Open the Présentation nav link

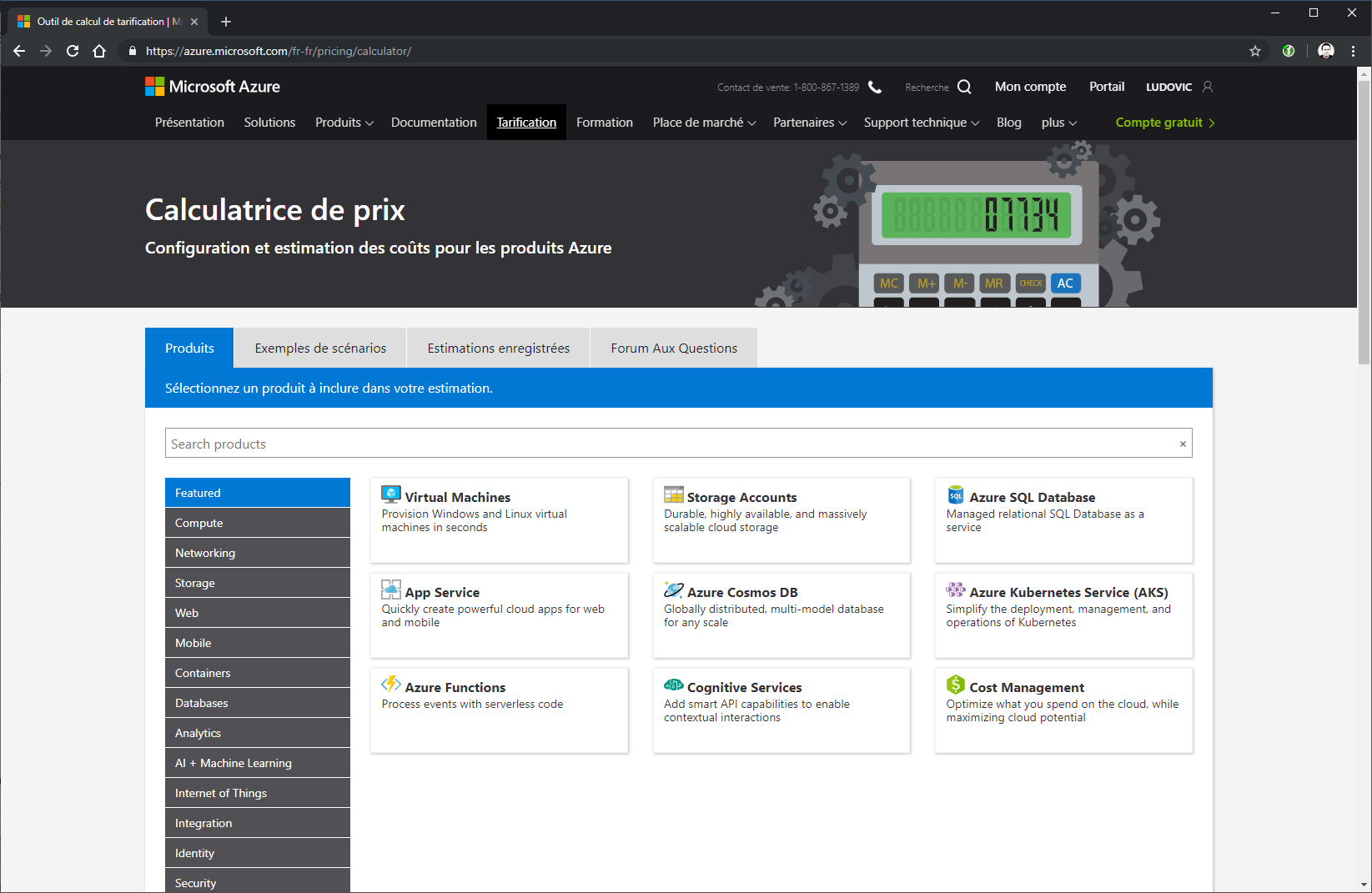[189, 123]
